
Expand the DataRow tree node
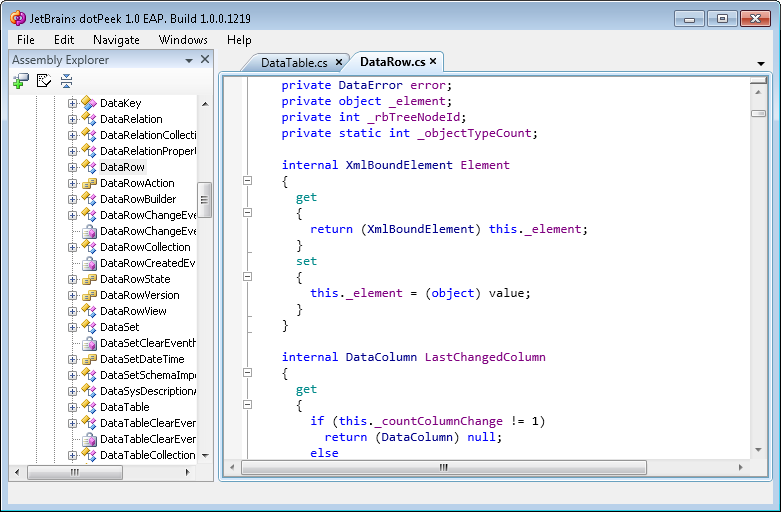point(72,167)
